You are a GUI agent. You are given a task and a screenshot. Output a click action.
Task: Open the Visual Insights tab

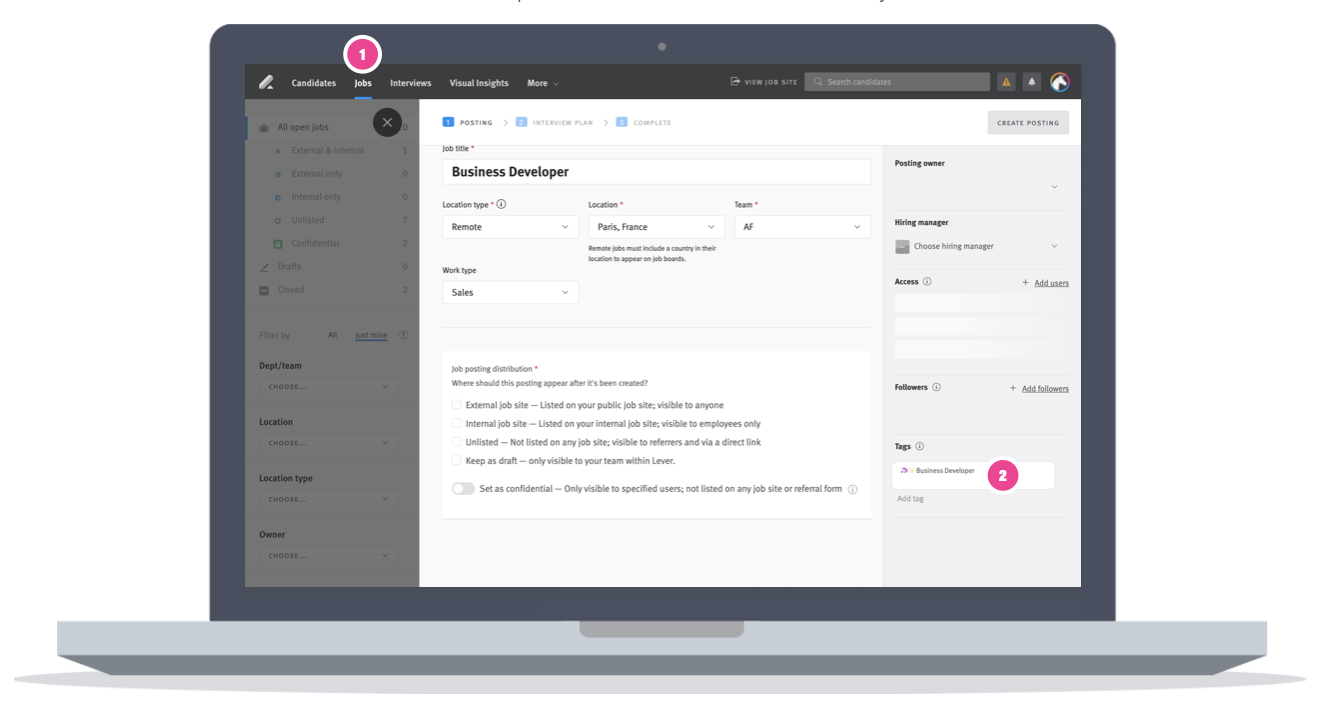click(479, 83)
